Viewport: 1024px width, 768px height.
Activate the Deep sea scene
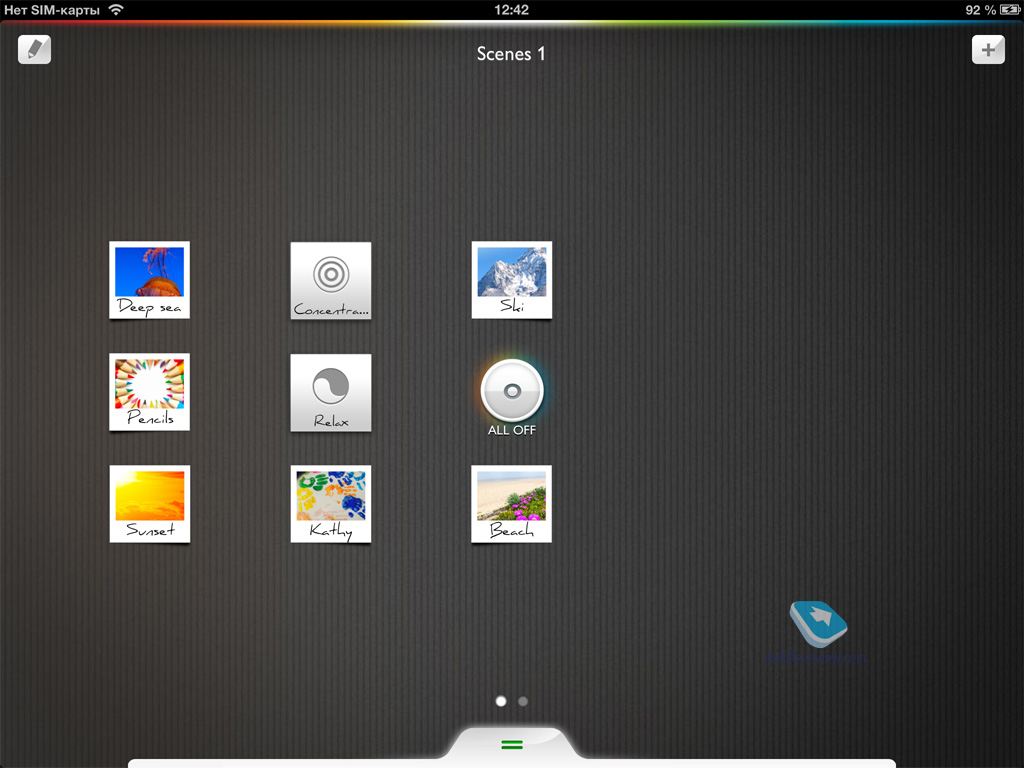point(149,280)
